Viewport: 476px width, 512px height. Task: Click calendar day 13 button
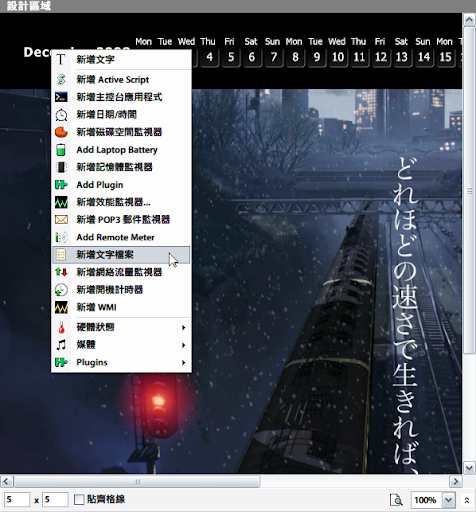tap(402, 57)
